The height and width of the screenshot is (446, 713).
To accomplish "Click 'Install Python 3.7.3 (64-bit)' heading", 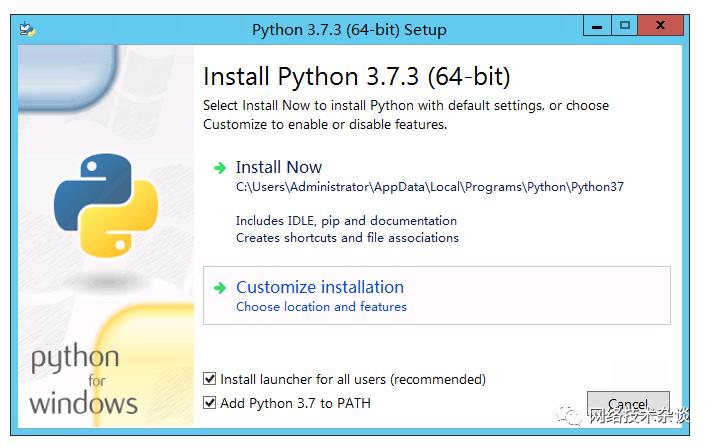I will [357, 76].
